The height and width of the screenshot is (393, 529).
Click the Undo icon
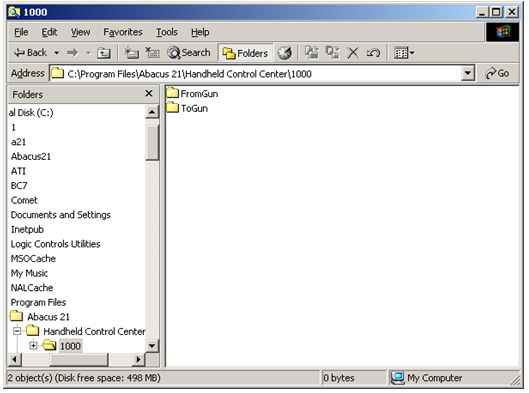tap(373, 53)
